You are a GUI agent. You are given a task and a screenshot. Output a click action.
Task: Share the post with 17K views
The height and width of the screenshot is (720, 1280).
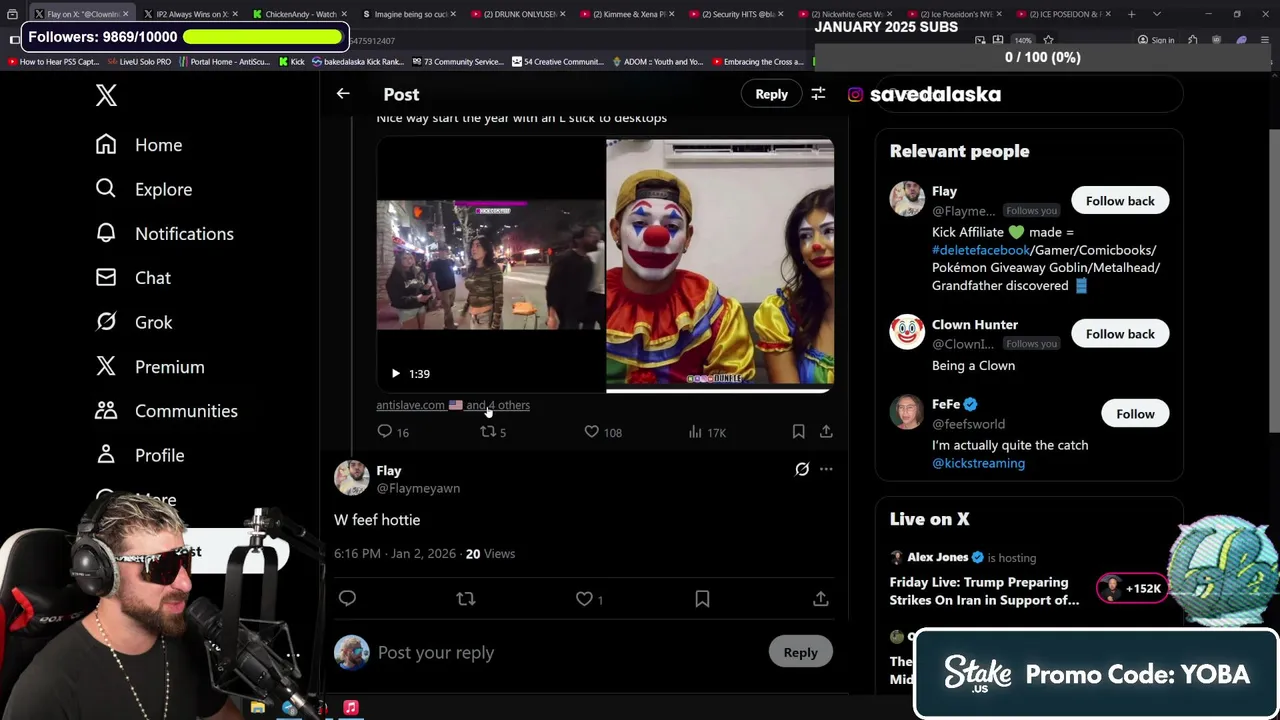tap(826, 432)
